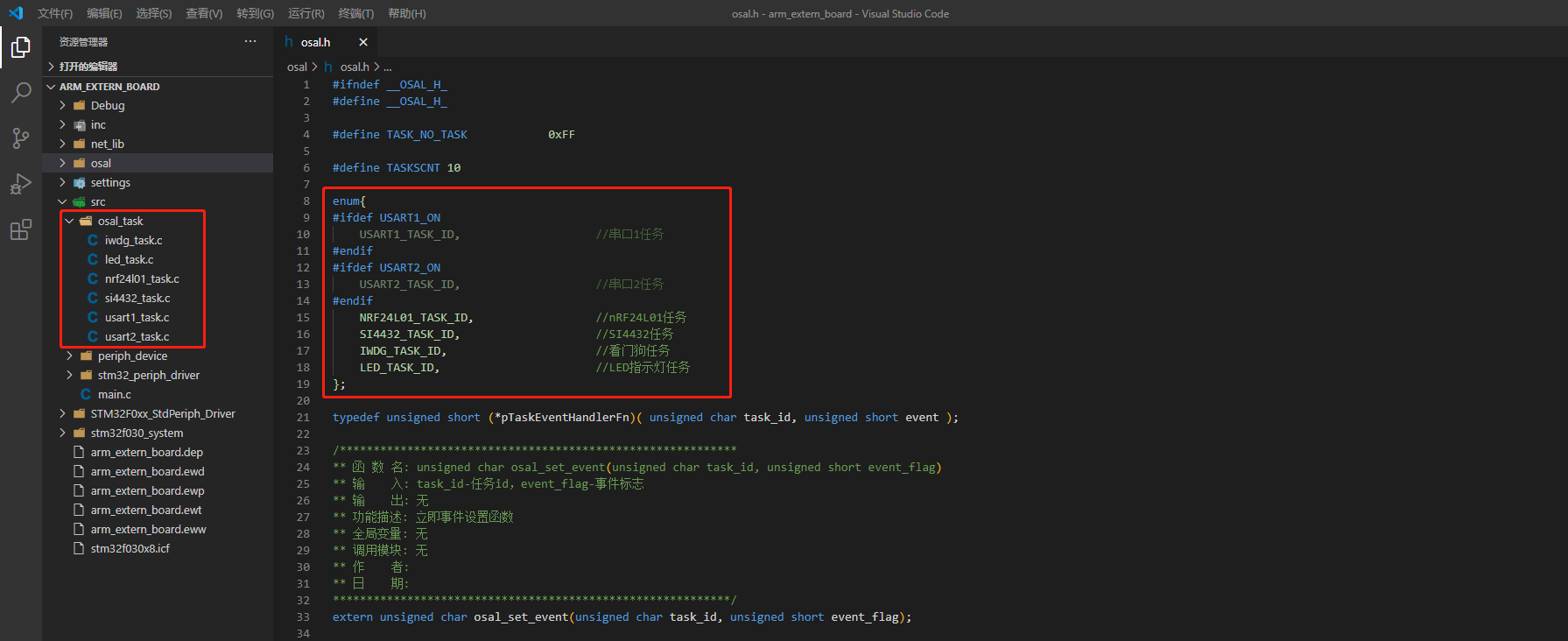
Task: Click line number 21 in the gutter
Action: (303, 418)
